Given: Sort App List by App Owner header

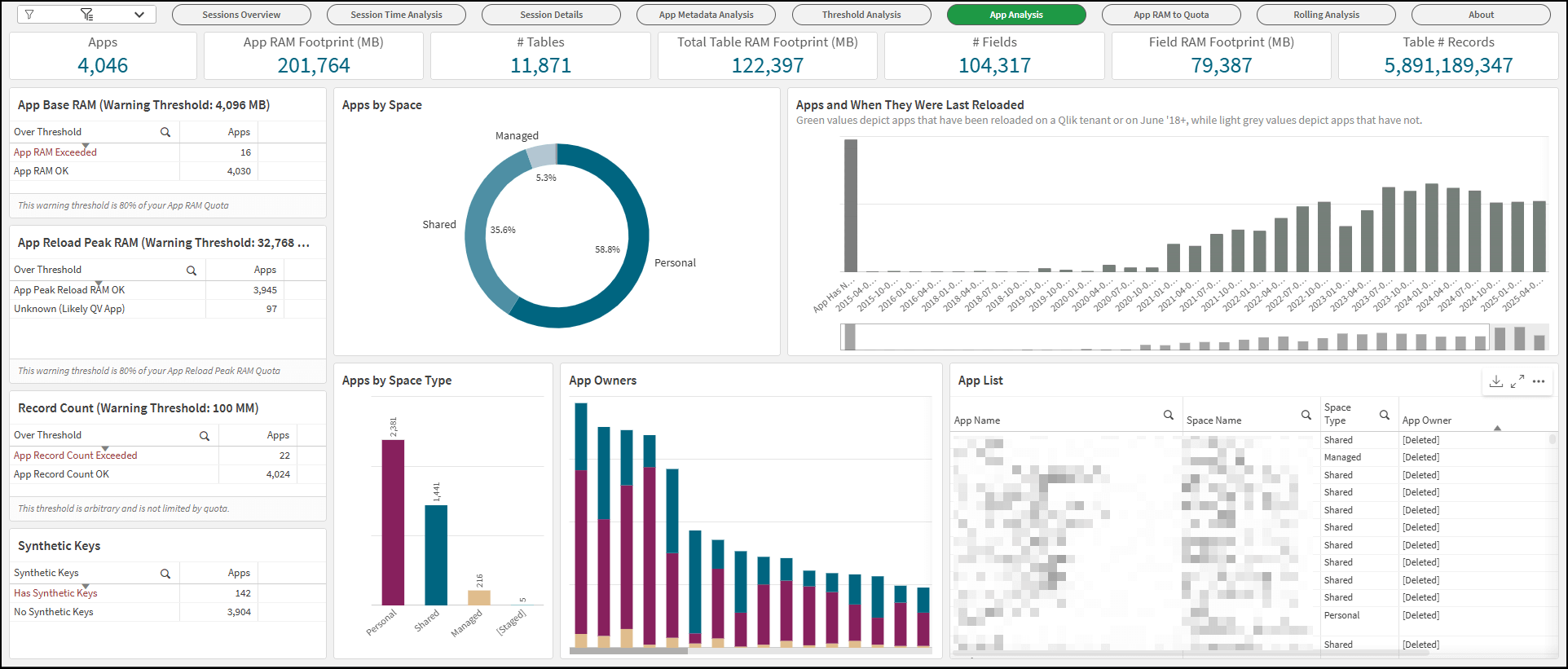Looking at the screenshot, I should pos(1426,420).
